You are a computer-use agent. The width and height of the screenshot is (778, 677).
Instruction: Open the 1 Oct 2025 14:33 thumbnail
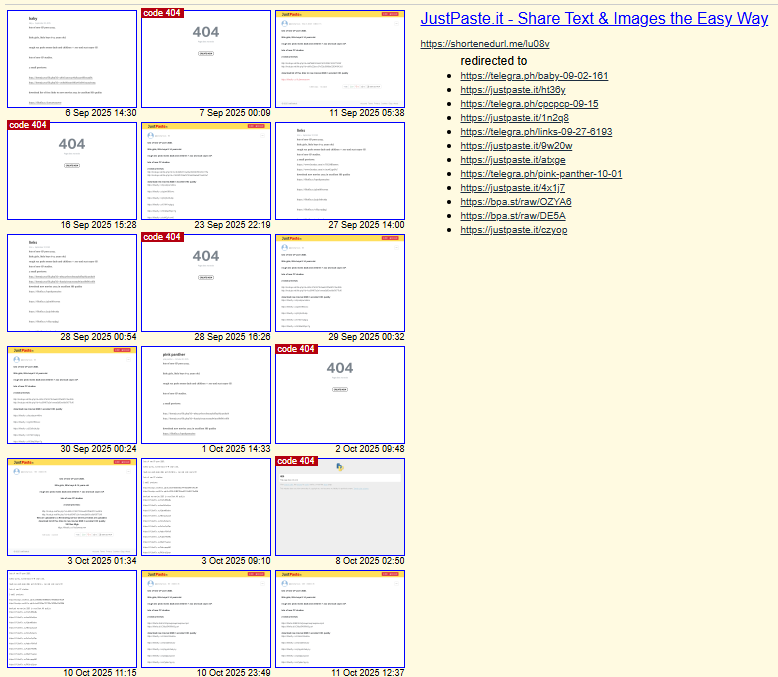[206, 395]
